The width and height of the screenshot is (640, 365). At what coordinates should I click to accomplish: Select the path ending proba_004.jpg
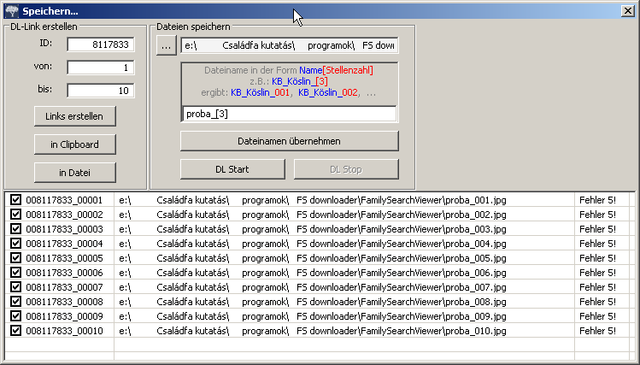pyautogui.click(x=313, y=243)
